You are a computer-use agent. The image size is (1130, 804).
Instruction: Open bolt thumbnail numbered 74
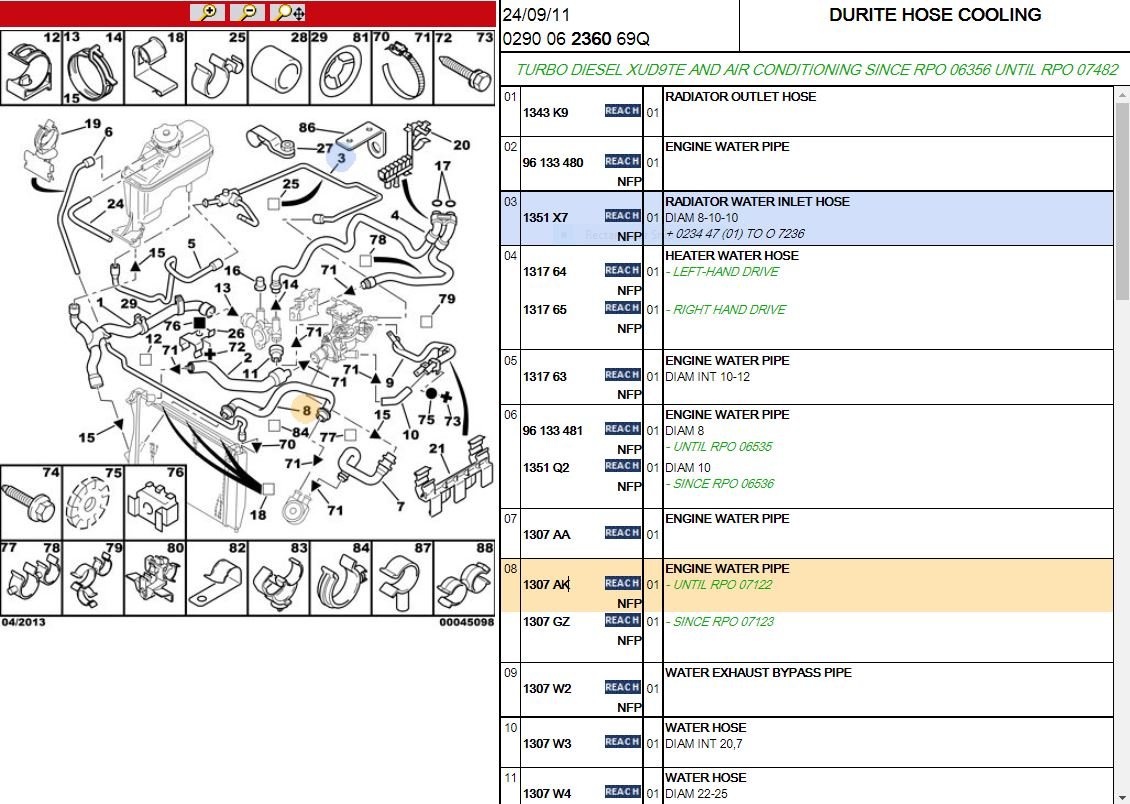[x=31, y=503]
